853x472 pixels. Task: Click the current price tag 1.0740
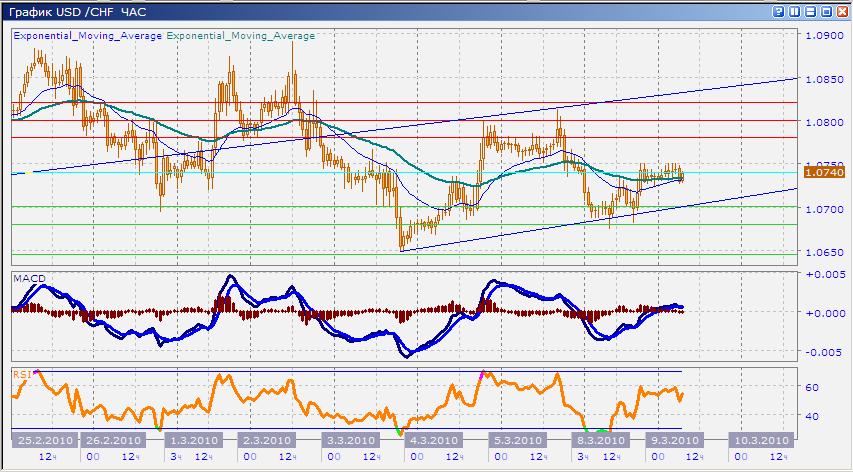click(824, 172)
